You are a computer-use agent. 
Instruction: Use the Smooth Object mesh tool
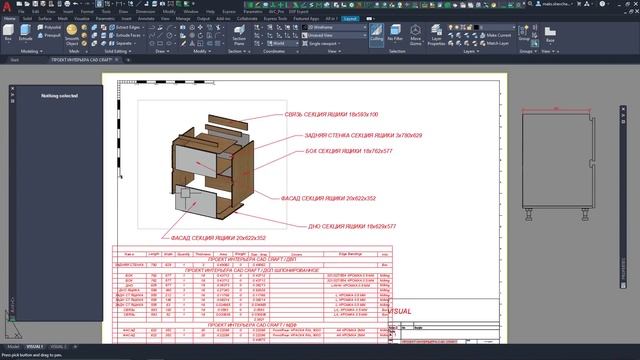coord(72,34)
